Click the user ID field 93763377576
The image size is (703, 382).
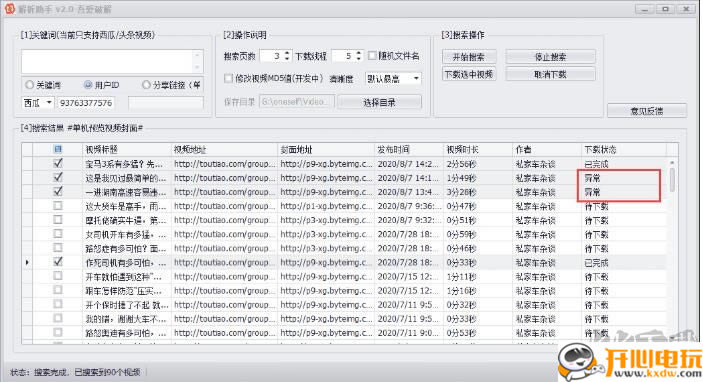click(86, 103)
